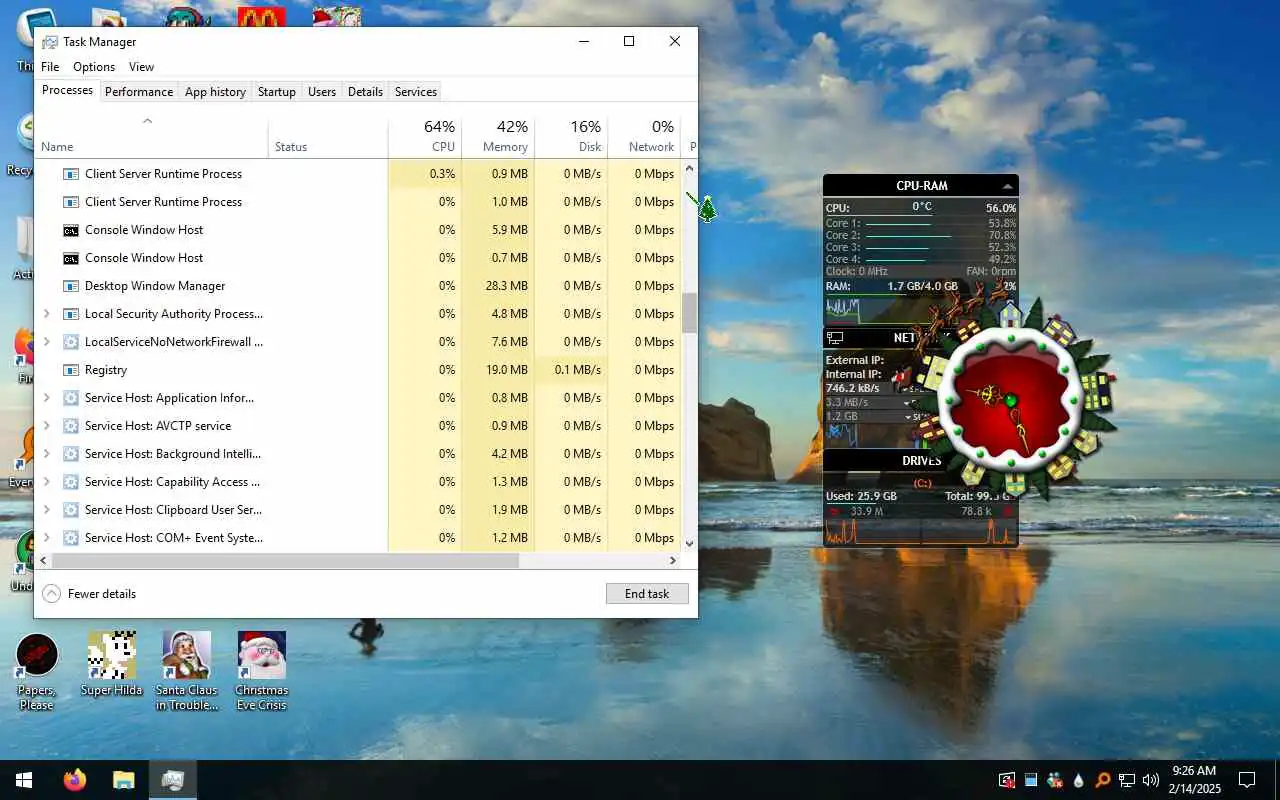Launch the Super Hilda desktop icon
1280x800 pixels.
pyautogui.click(x=111, y=663)
